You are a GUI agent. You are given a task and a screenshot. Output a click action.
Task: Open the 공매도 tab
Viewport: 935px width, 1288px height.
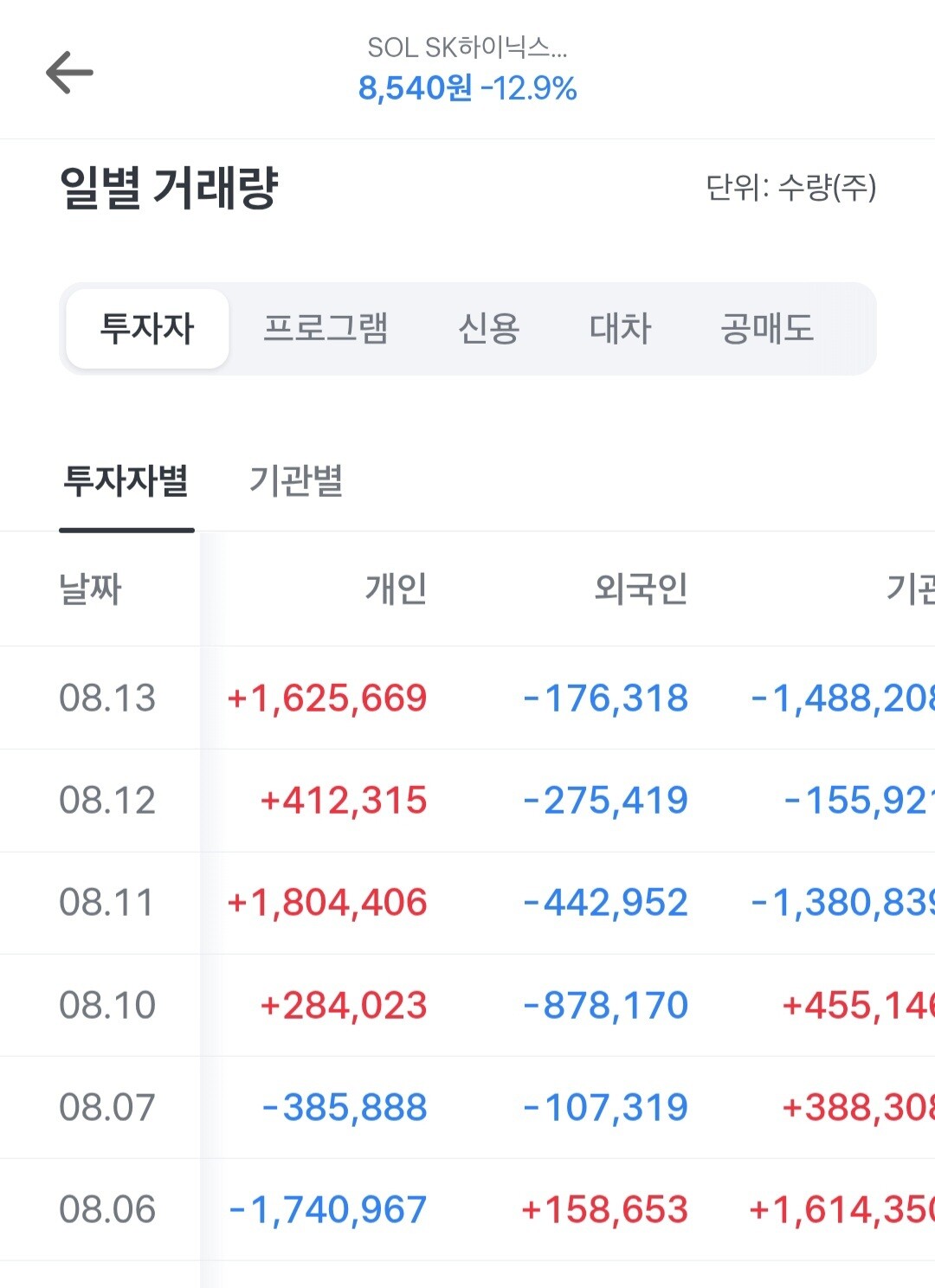767,329
